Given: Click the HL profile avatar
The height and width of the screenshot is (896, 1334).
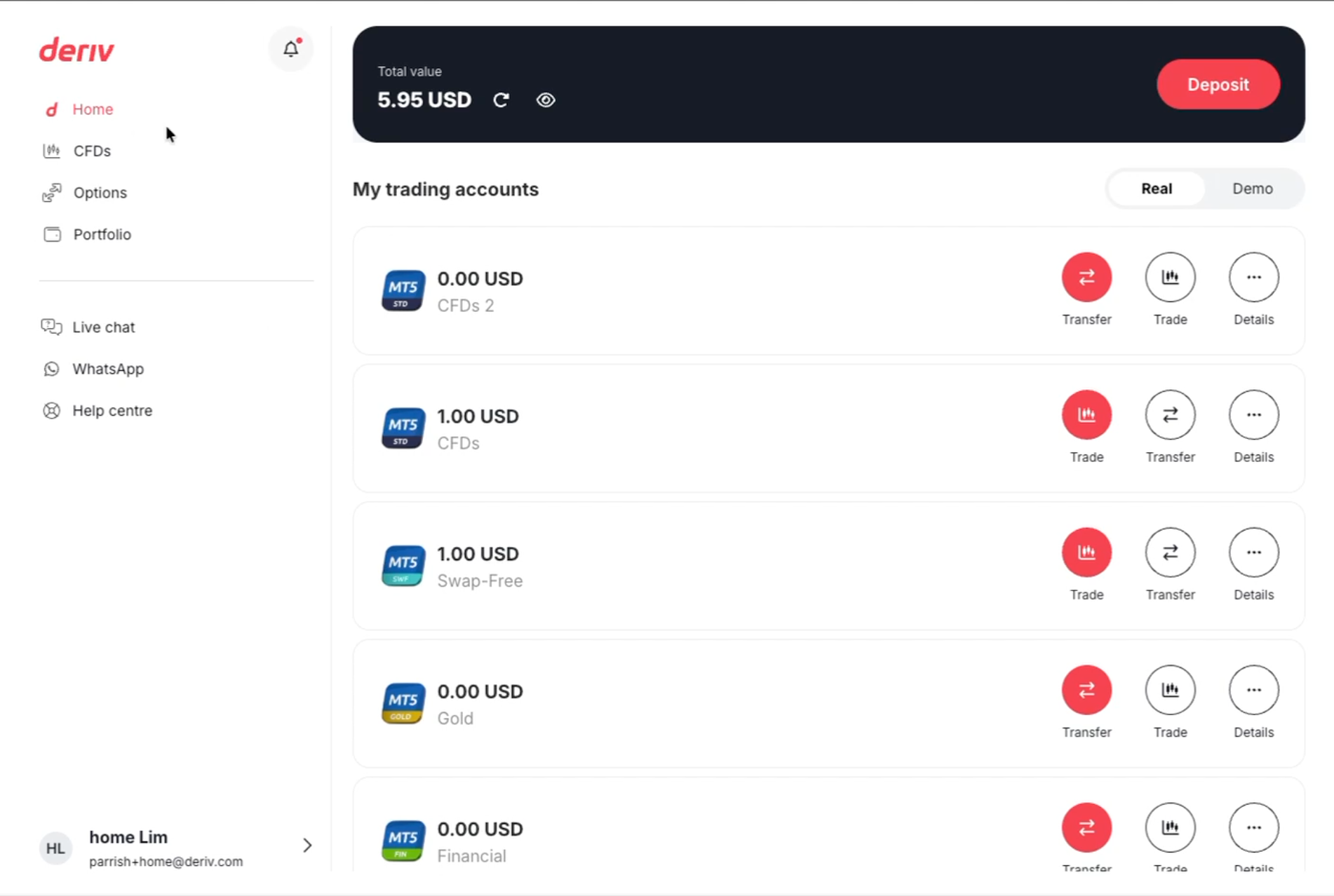Looking at the screenshot, I should [55, 848].
